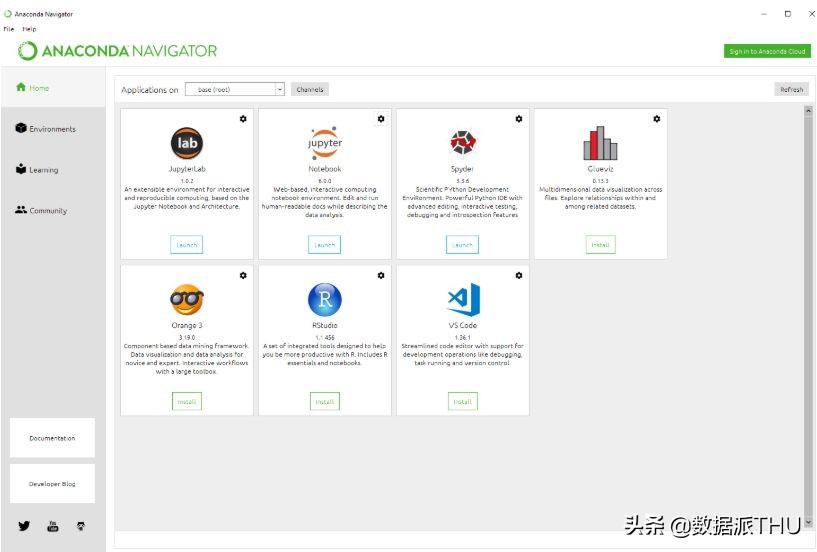The width and height of the screenshot is (817, 552).
Task: Open the Help menu
Action: [x=29, y=29]
